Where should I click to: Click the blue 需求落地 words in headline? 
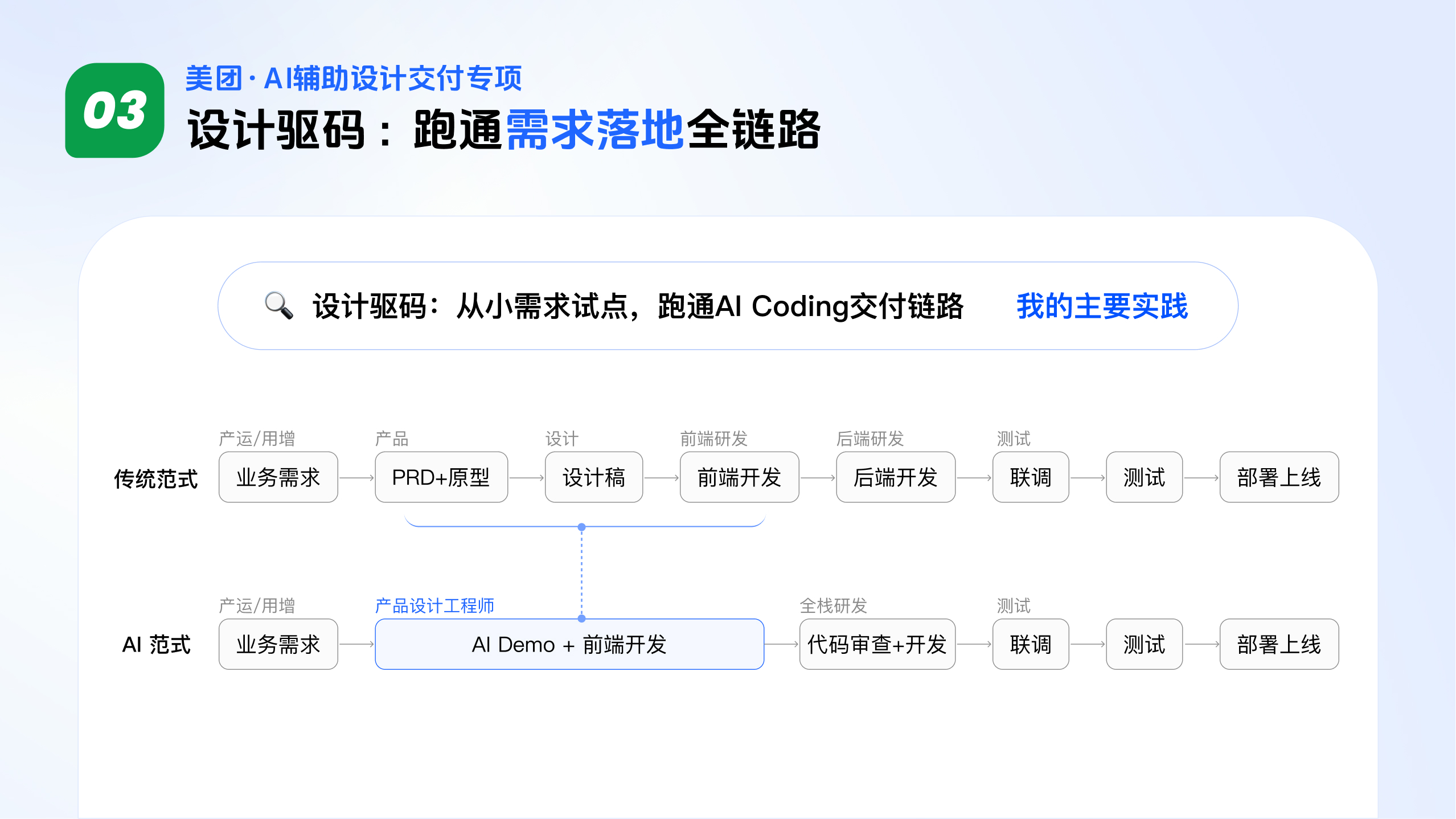pyautogui.click(x=594, y=129)
